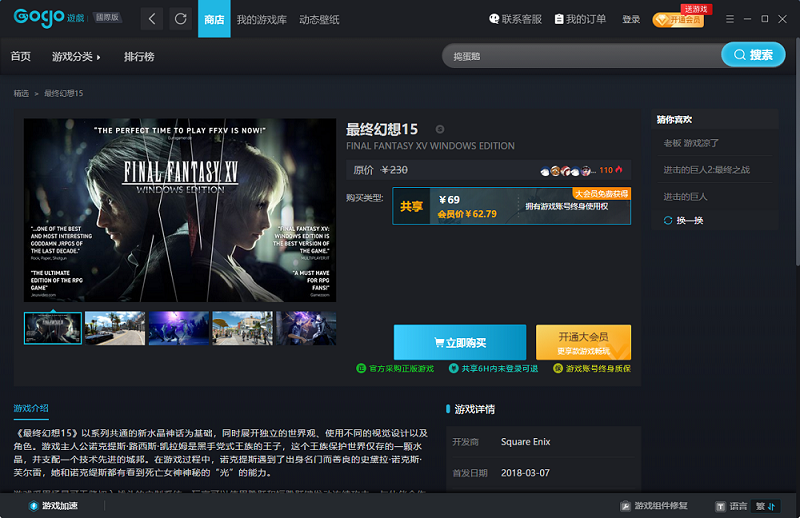This screenshot has height=518, width=800.
Task: Open the 动态壁纸 tab
Action: point(319,19)
